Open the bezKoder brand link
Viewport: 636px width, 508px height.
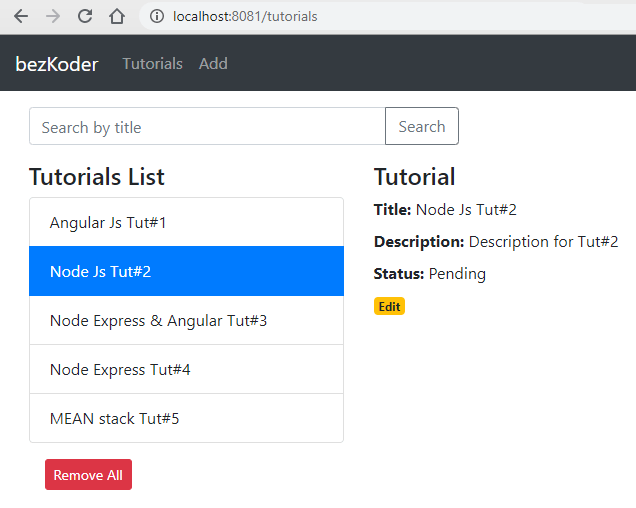(57, 64)
